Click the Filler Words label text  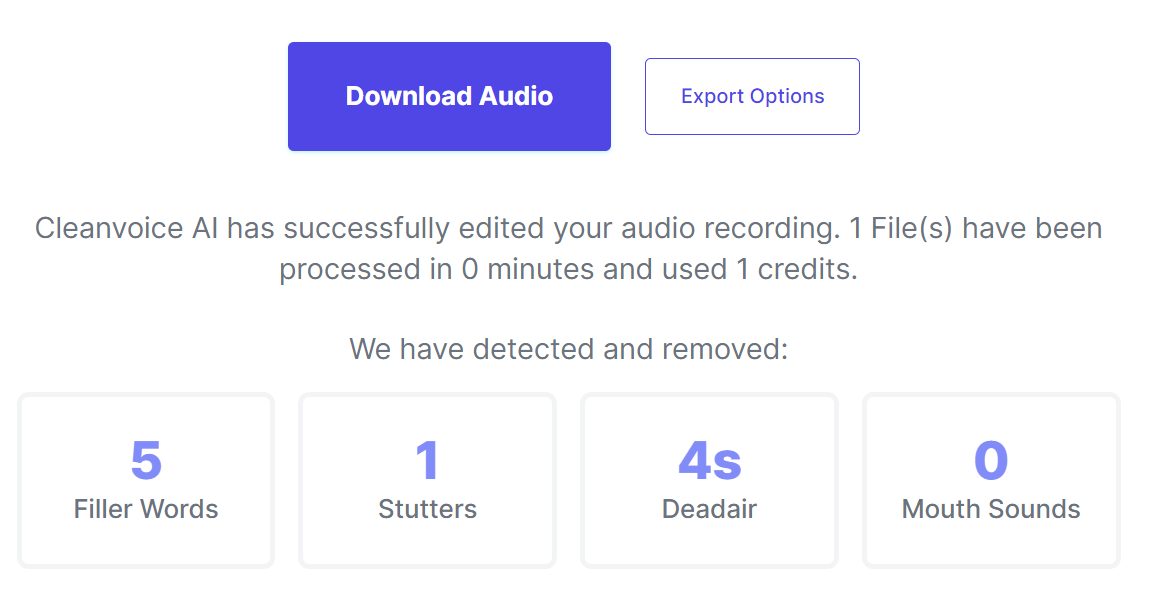146,508
